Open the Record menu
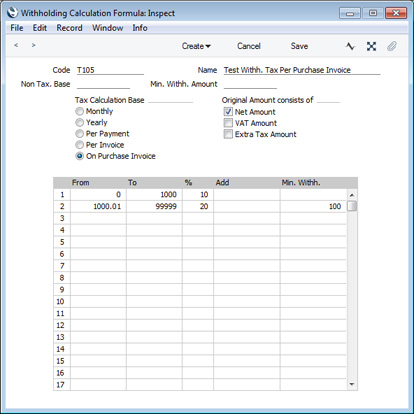This screenshot has width=414, height=414. [69, 28]
